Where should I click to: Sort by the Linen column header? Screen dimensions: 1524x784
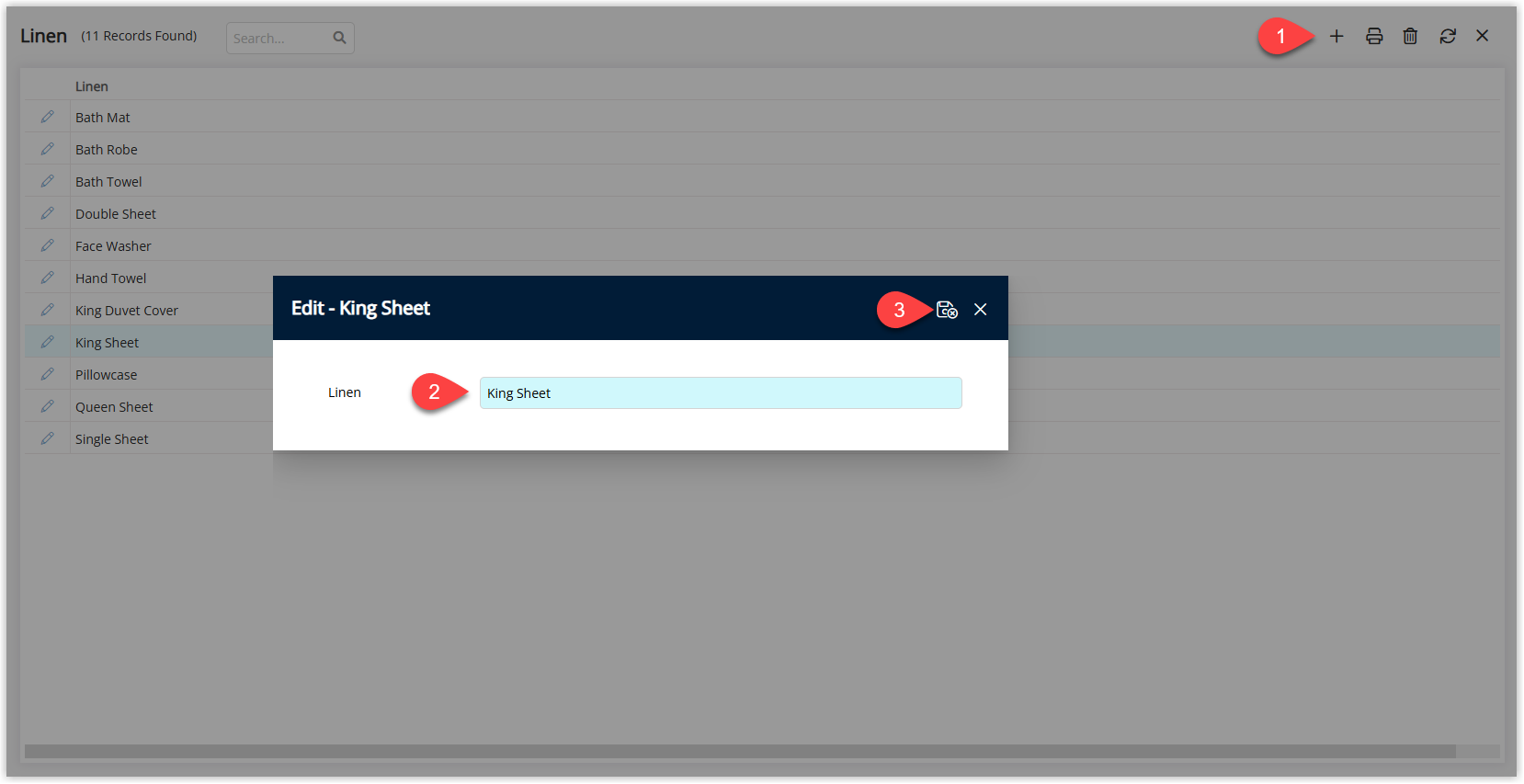pyautogui.click(x=92, y=86)
